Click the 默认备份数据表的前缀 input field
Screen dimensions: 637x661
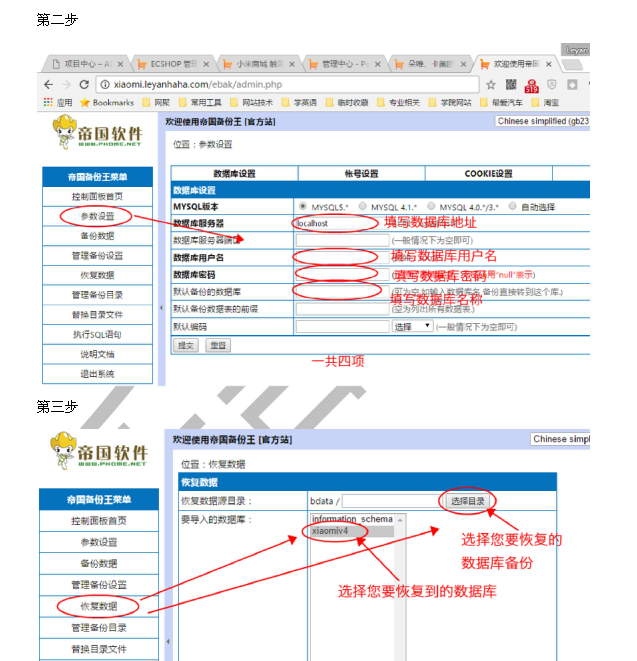(342, 309)
